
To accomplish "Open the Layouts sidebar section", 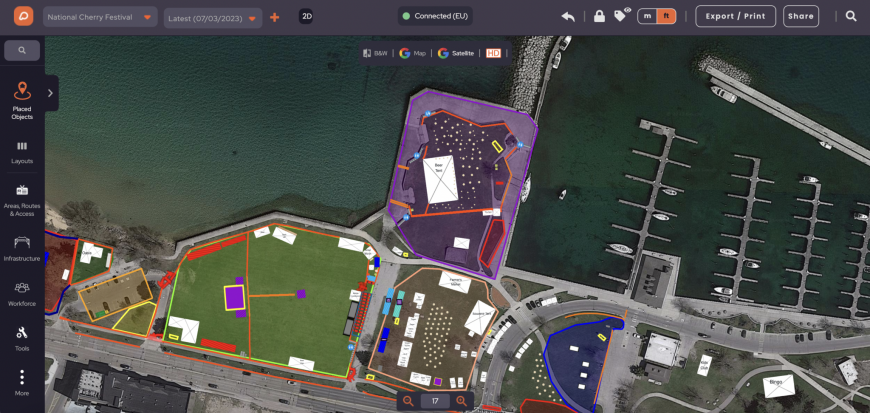I will (x=22, y=152).
